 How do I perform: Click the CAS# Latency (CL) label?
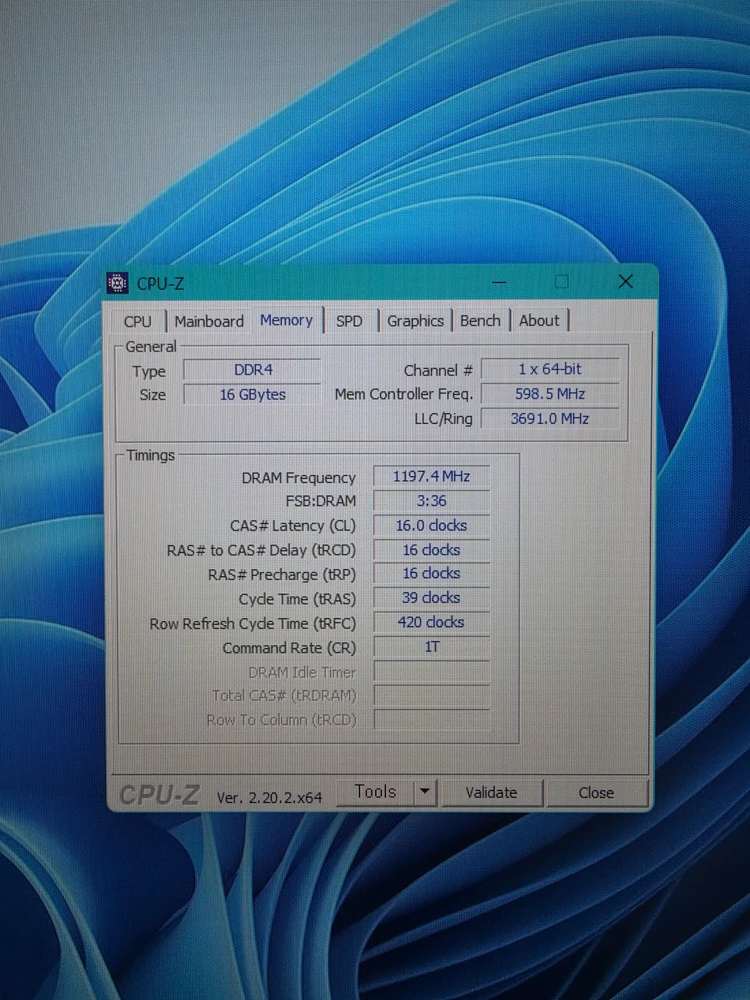point(293,526)
